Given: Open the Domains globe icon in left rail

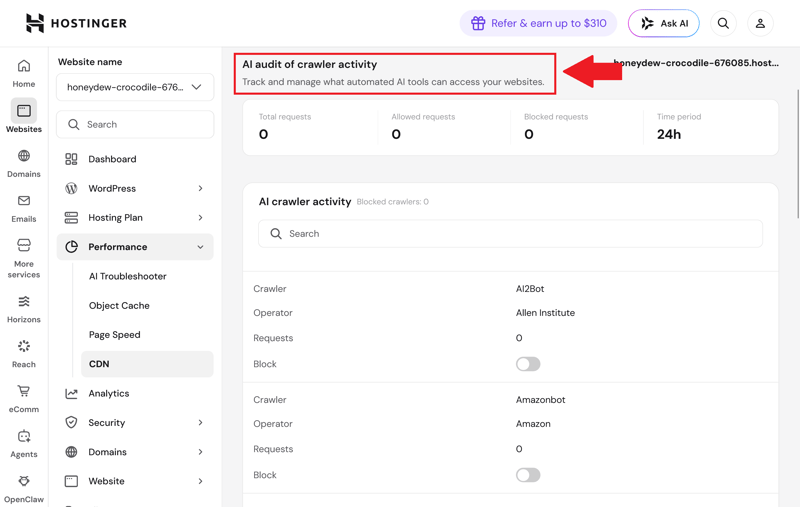Looking at the screenshot, I should point(23,156).
